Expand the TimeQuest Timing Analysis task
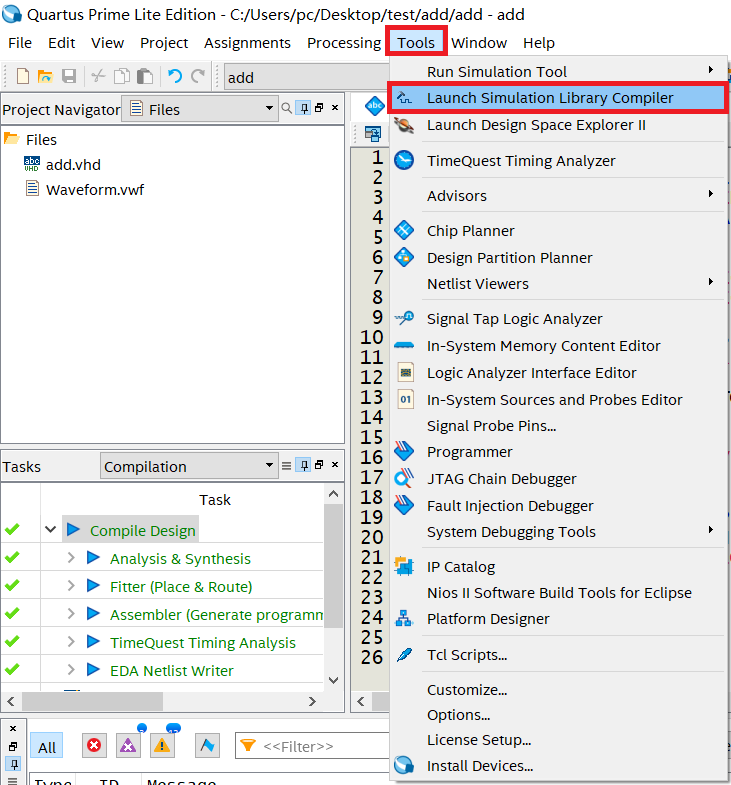Viewport: 731px width, 785px height. click(71, 641)
